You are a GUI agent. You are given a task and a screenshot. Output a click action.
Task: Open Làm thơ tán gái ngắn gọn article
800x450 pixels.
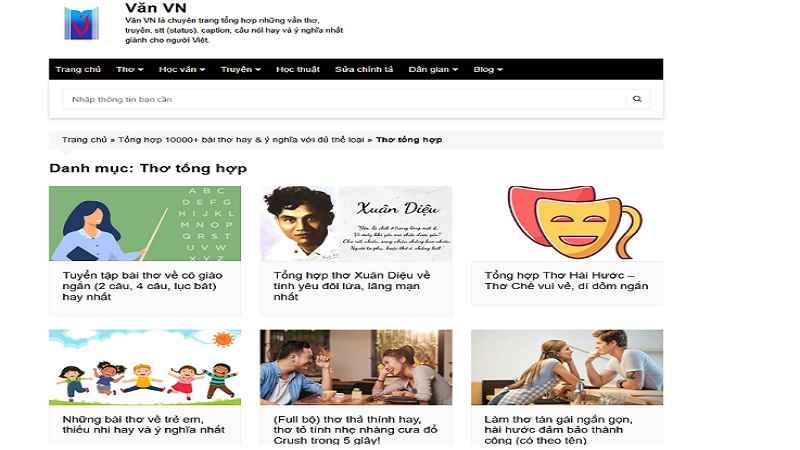tap(558, 430)
